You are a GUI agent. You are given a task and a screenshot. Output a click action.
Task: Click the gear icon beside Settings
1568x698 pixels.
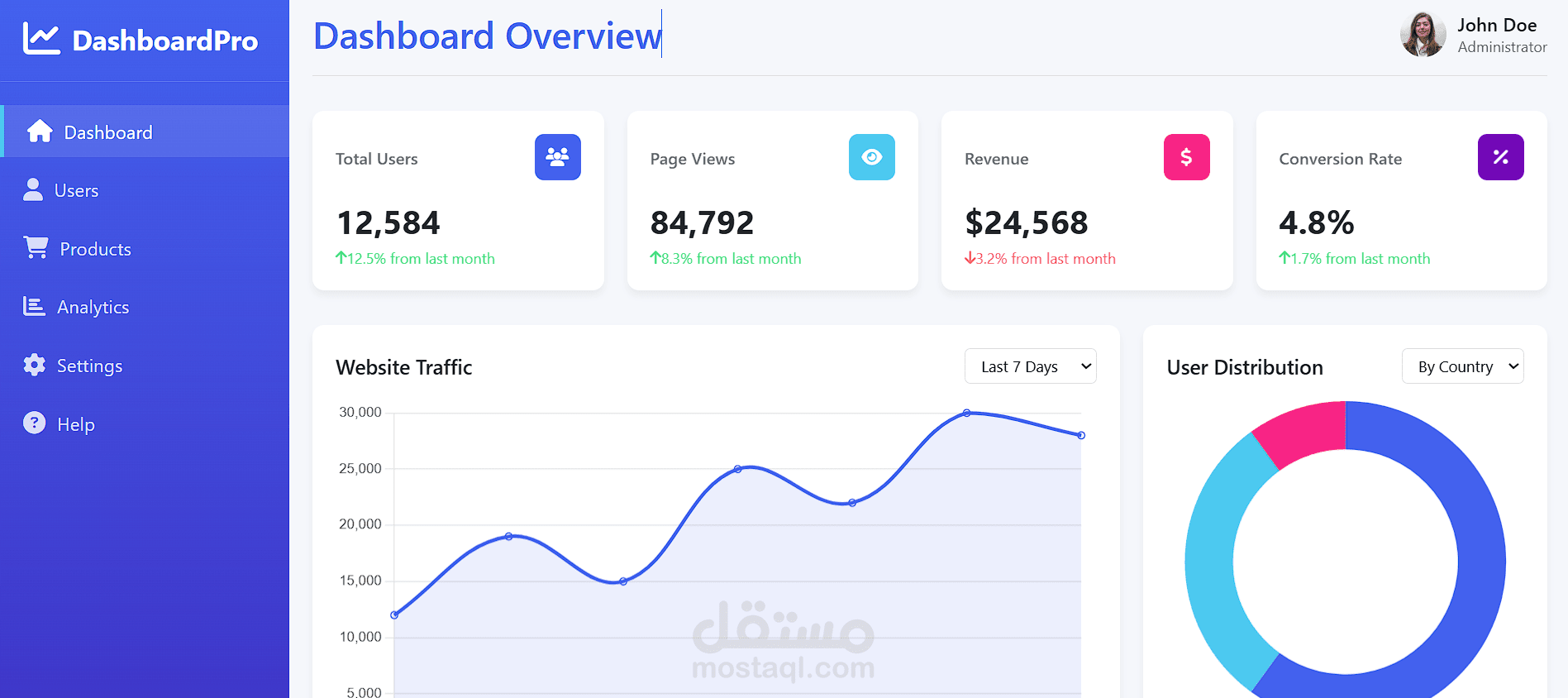(34, 365)
